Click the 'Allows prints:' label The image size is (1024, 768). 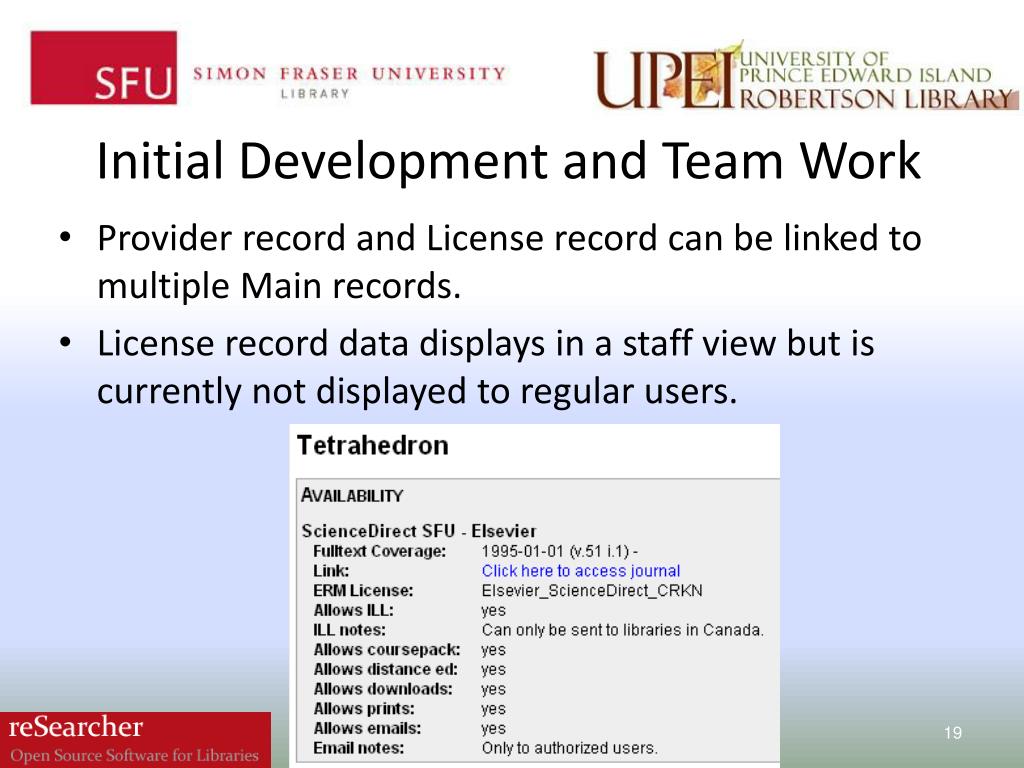click(x=364, y=709)
